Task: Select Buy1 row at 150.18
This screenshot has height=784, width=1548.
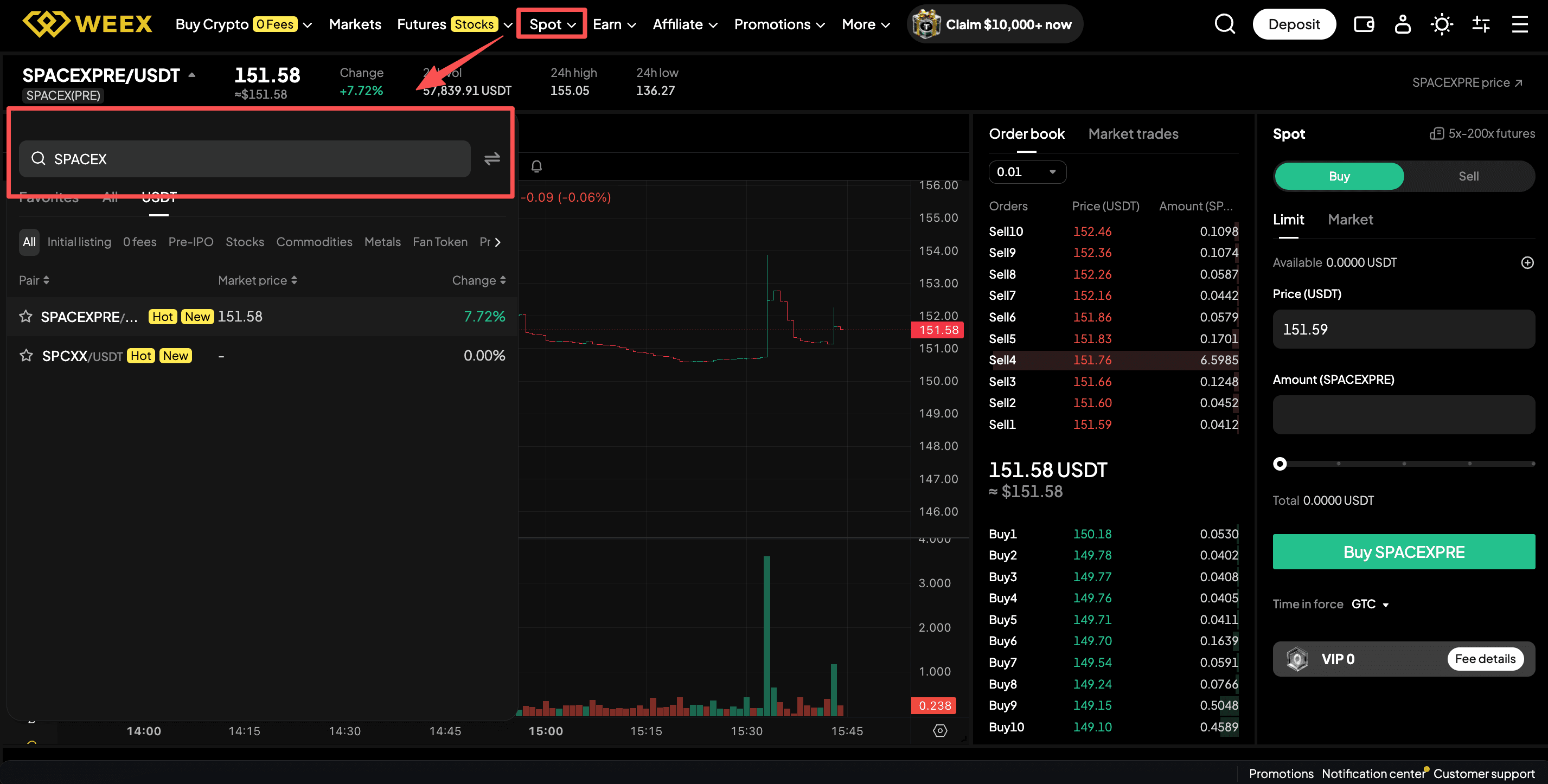Action: click(x=1112, y=534)
